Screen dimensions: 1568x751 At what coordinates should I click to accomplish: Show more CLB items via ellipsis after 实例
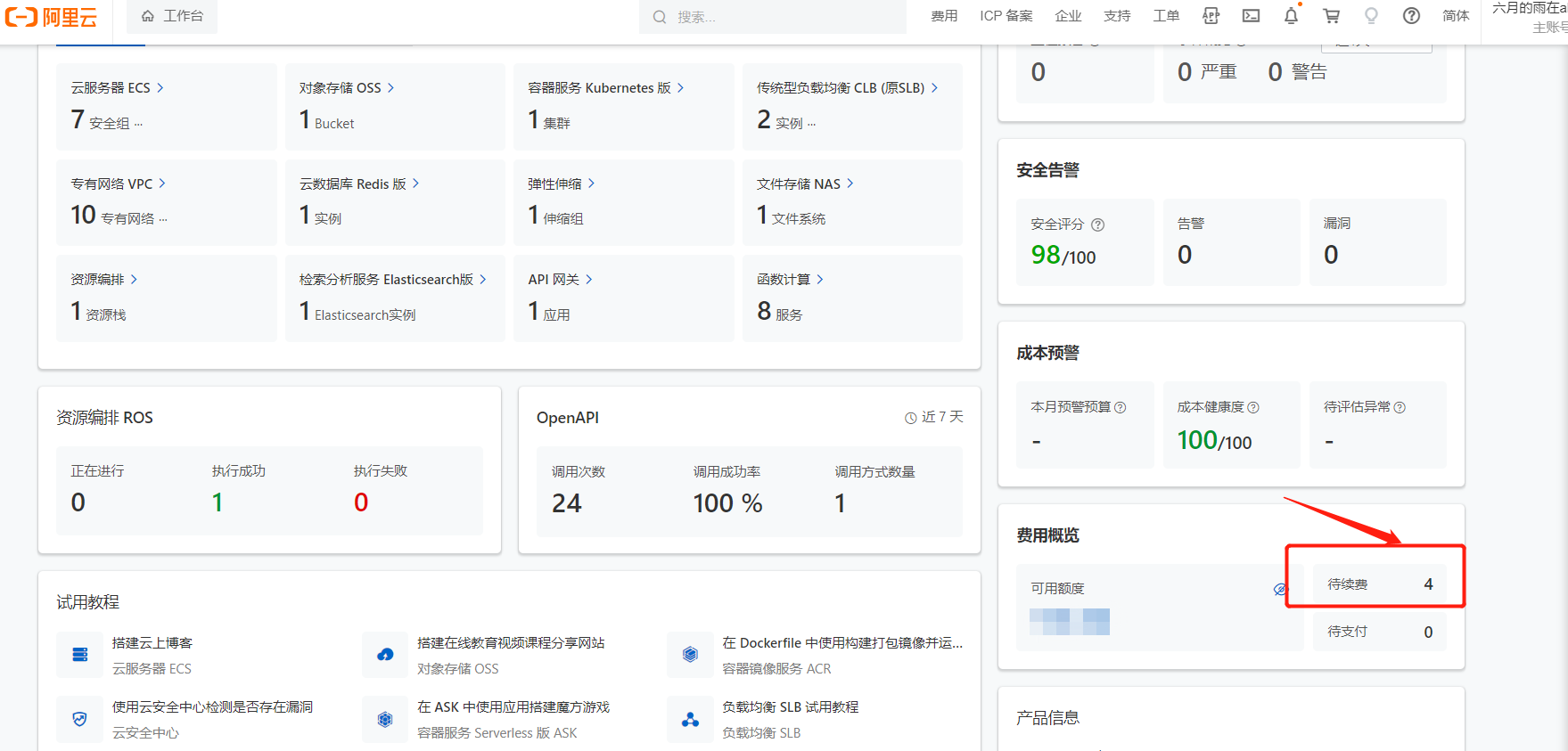811,125
